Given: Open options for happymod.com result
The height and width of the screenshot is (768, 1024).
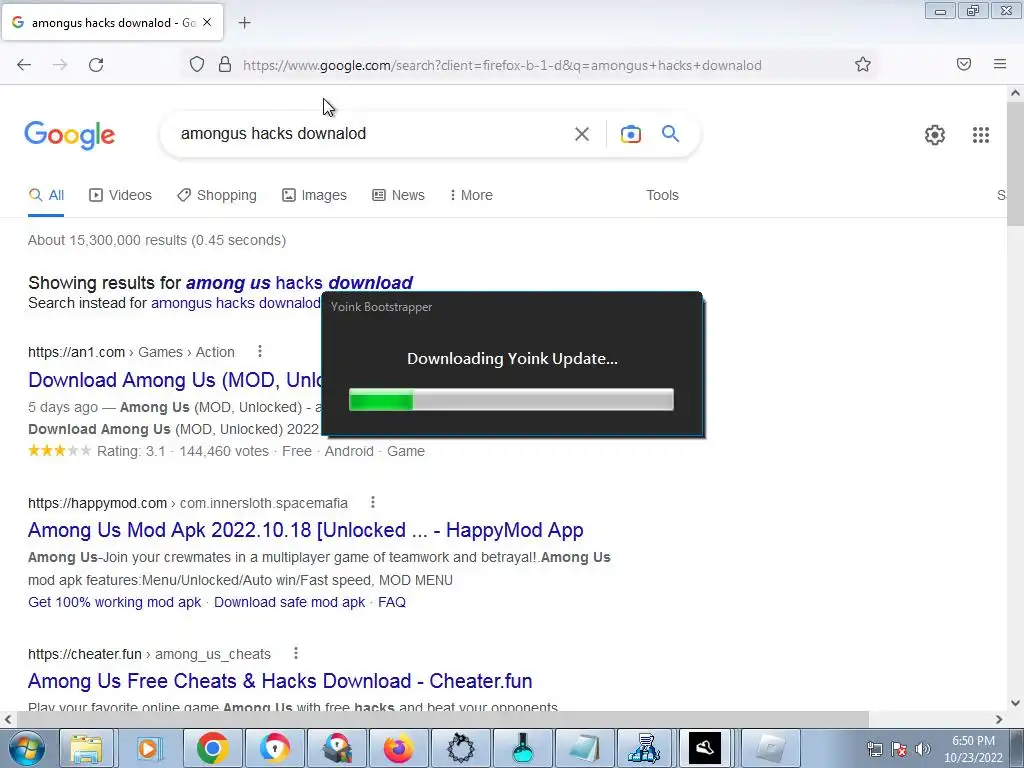Looking at the screenshot, I should coord(373,502).
